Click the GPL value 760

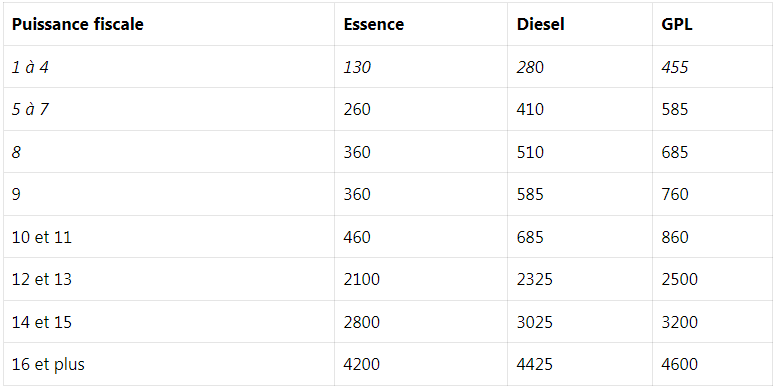[x=674, y=194]
